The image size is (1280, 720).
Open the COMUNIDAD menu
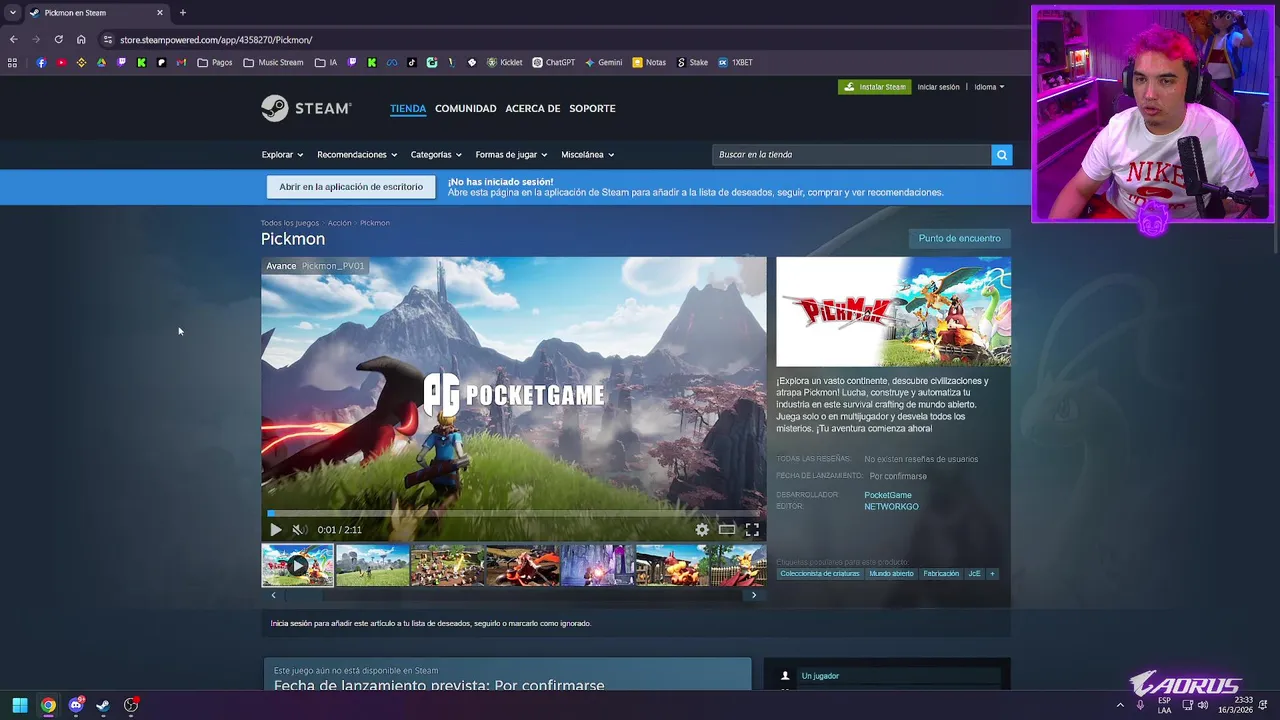click(466, 108)
